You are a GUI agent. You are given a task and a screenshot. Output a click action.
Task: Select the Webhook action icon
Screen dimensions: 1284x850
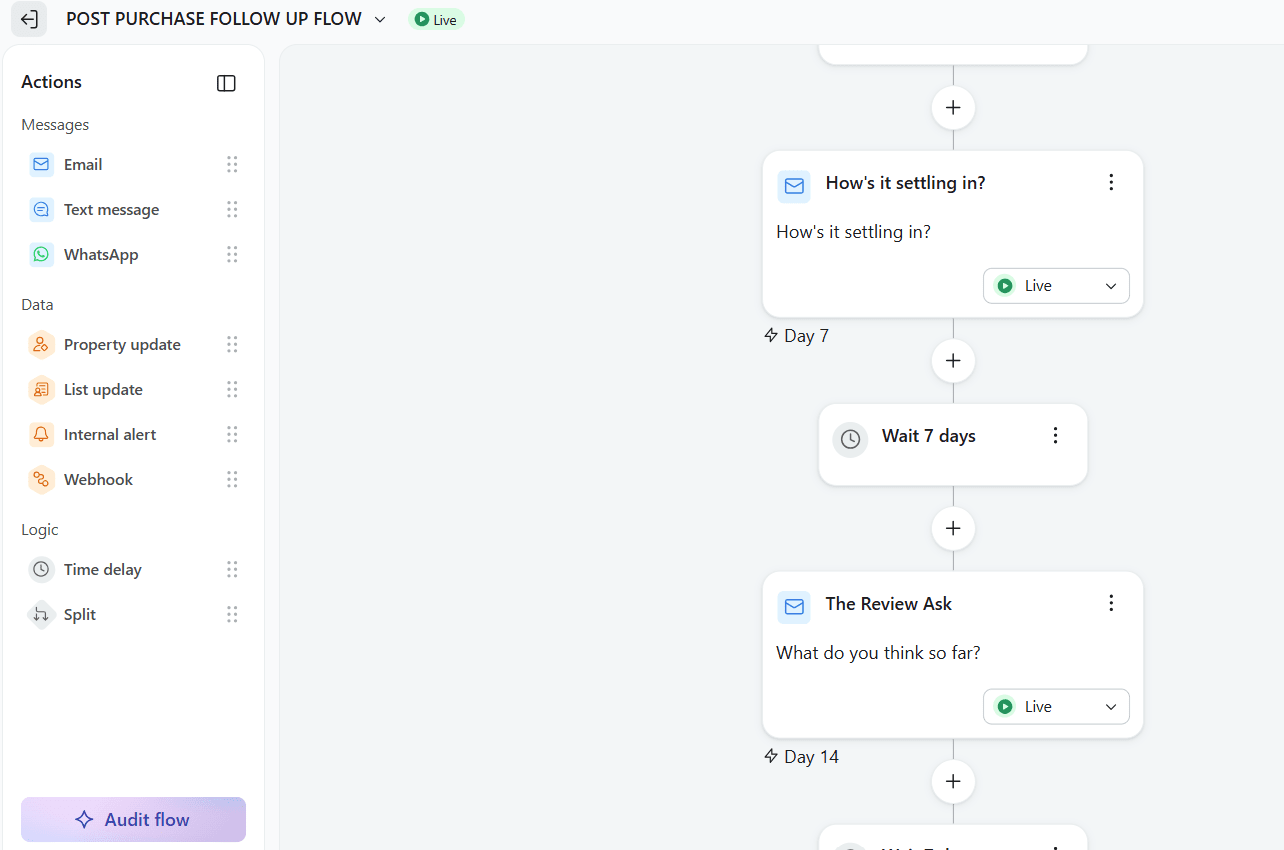click(41, 479)
